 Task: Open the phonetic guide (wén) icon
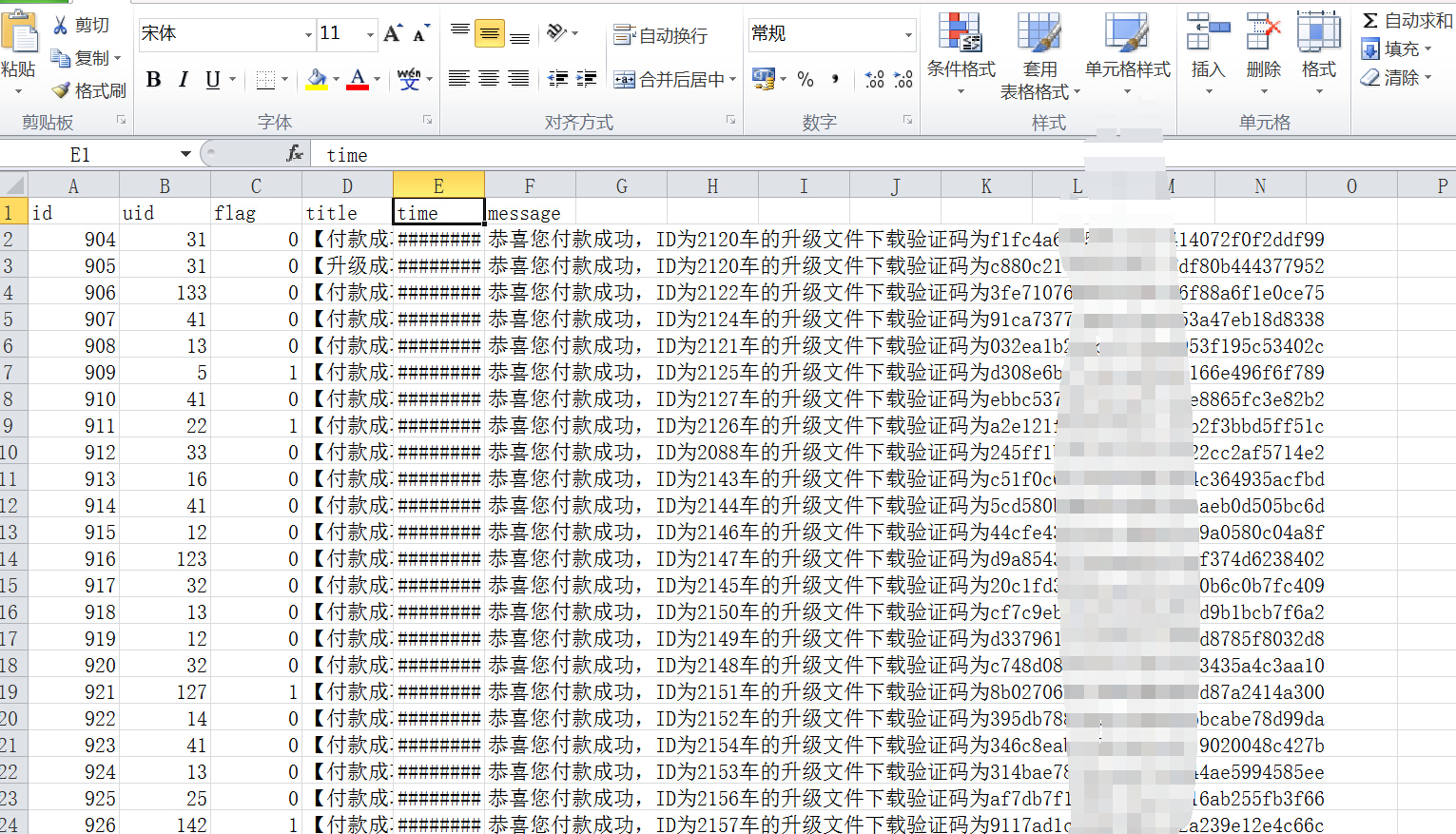[409, 80]
